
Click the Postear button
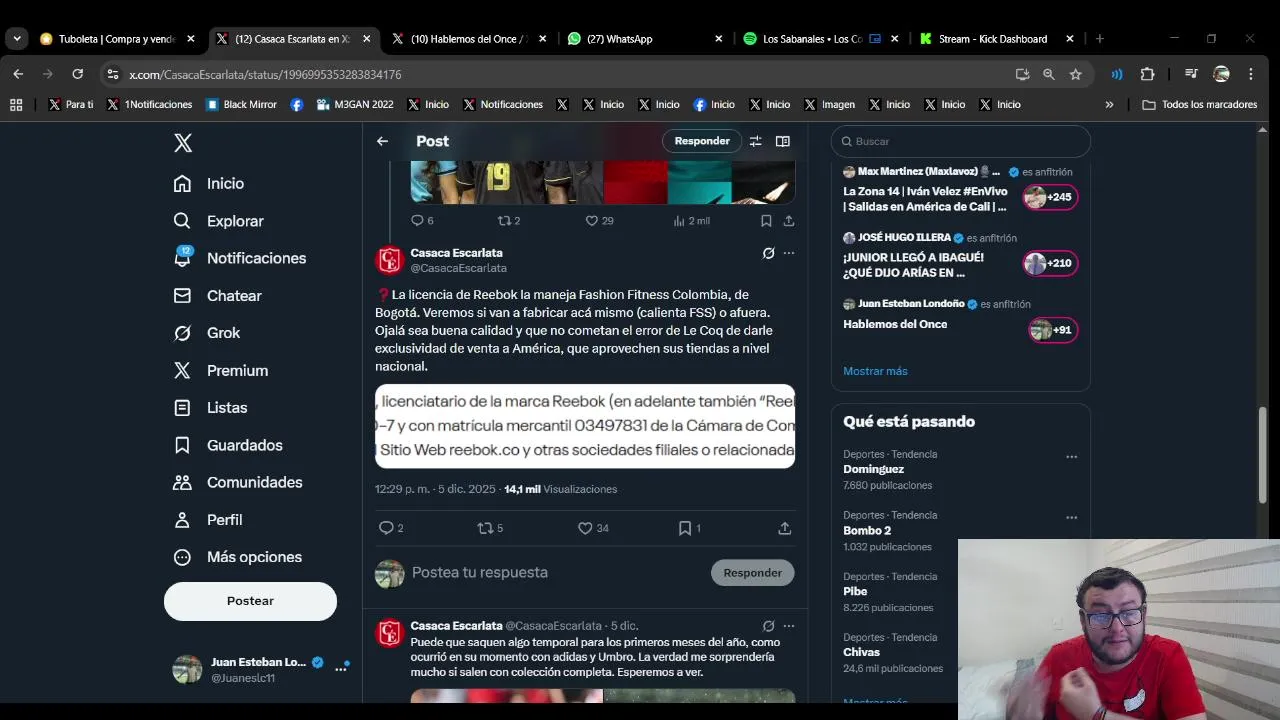tap(250, 601)
